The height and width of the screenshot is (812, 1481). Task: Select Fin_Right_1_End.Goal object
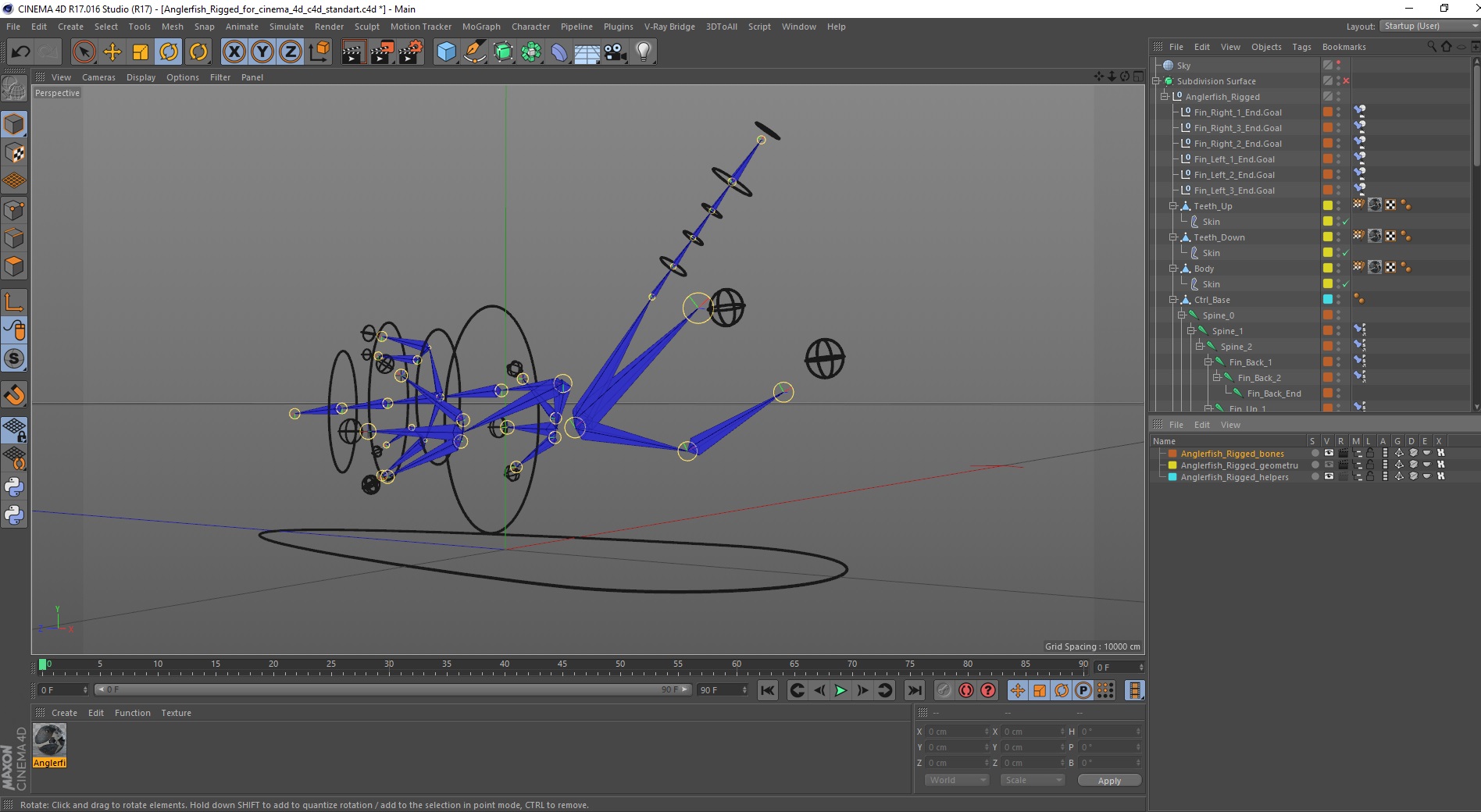point(1237,112)
